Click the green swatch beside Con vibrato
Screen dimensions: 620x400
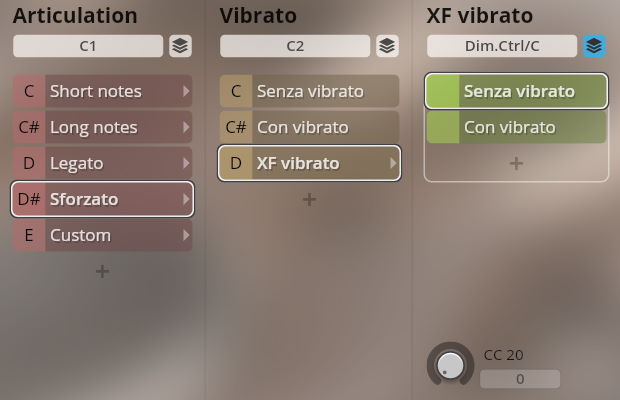click(x=442, y=127)
